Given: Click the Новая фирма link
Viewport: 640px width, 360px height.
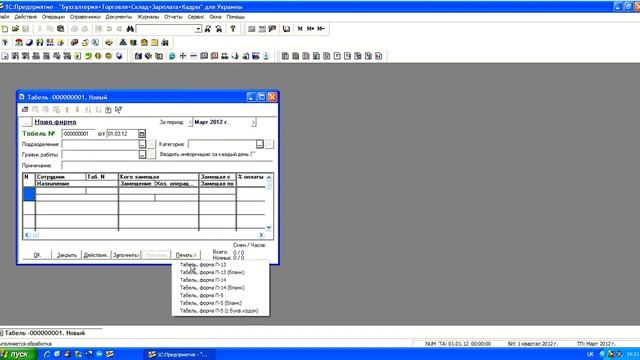Looking at the screenshot, I should pyautogui.click(x=55, y=122).
